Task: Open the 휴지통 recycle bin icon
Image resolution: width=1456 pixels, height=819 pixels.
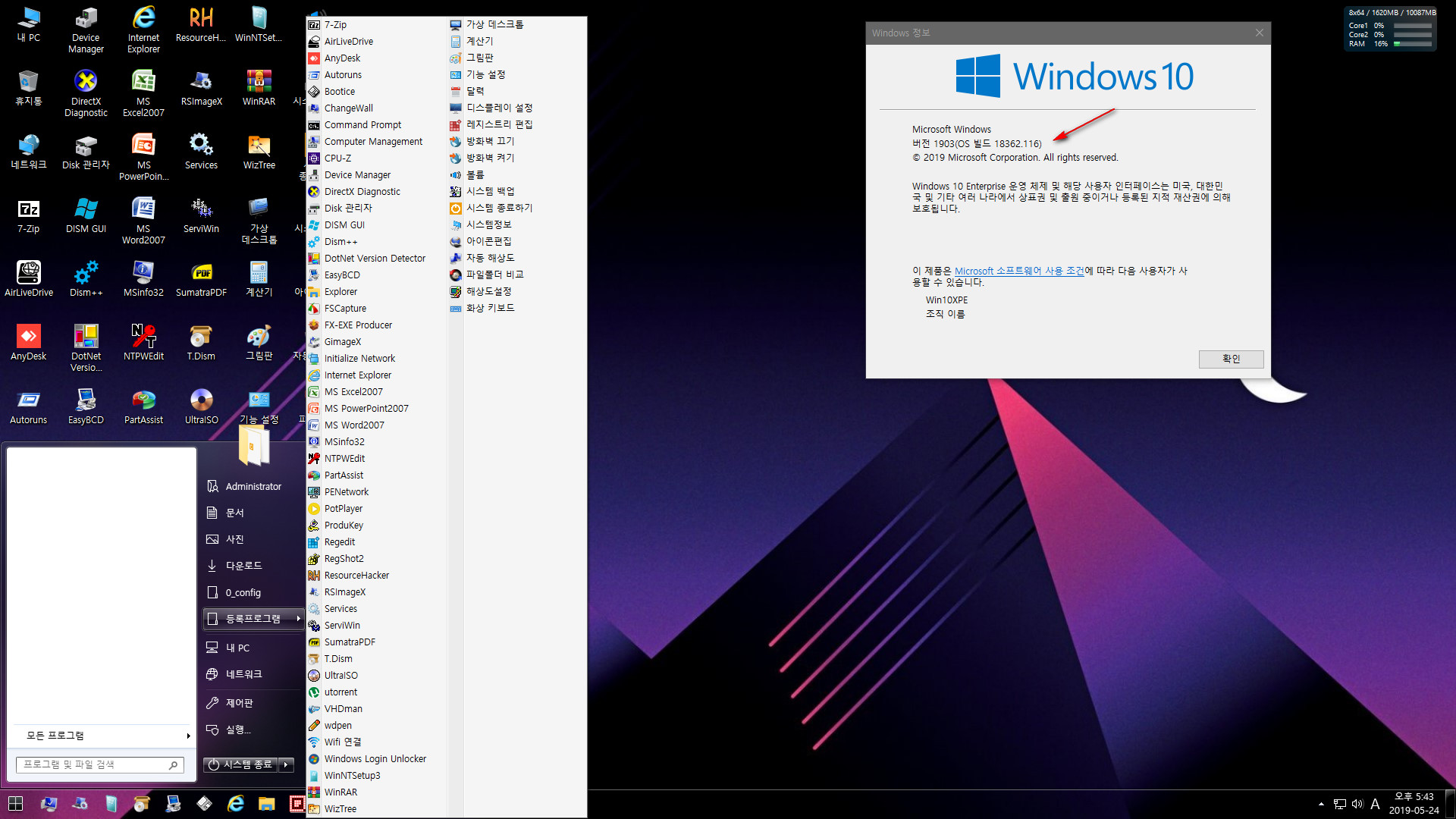Action: [28, 88]
